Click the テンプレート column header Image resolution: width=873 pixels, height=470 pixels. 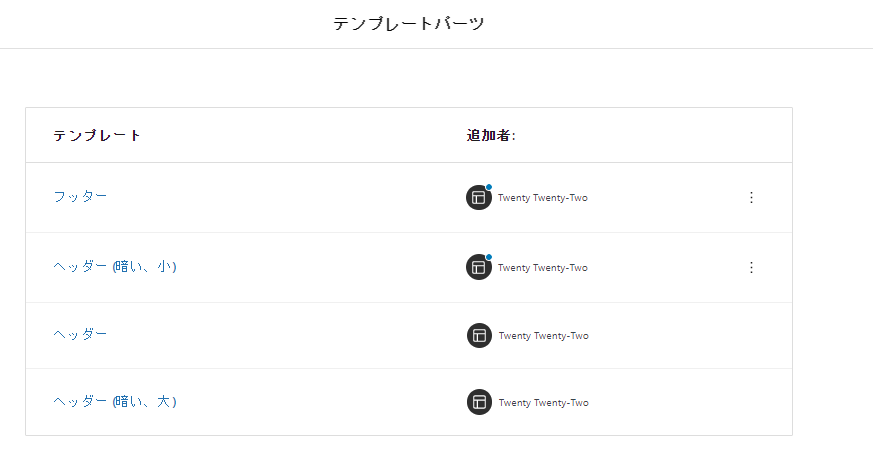[97, 136]
